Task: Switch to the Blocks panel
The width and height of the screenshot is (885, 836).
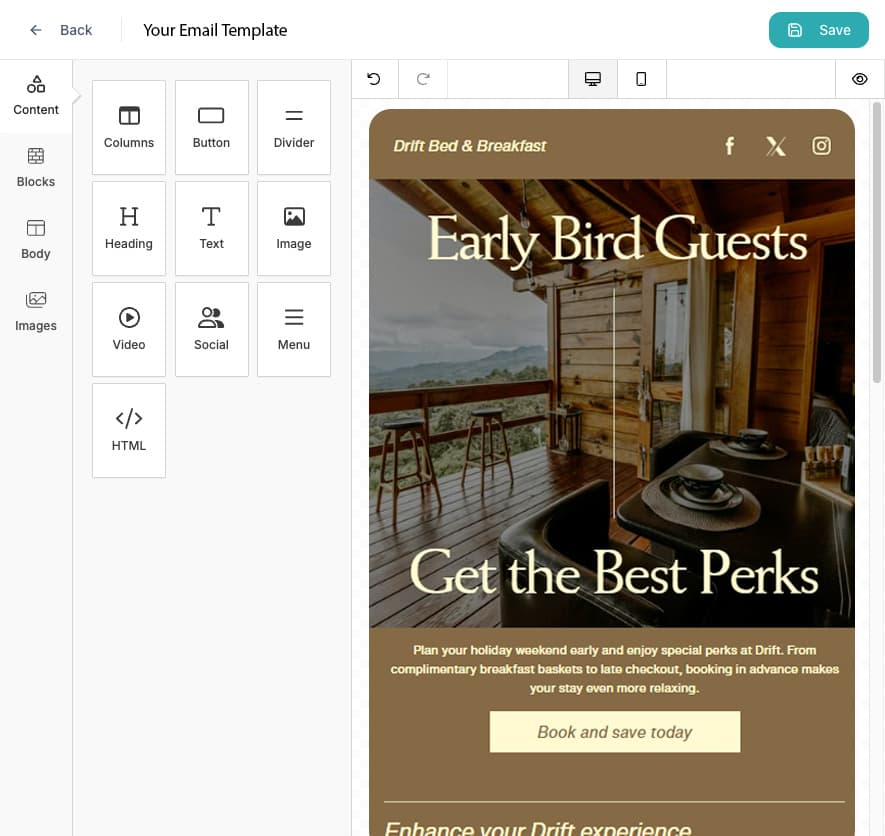Action: 36,167
